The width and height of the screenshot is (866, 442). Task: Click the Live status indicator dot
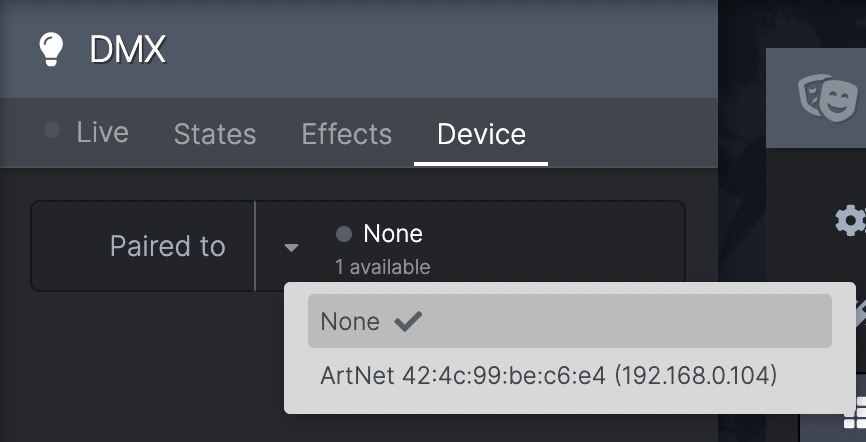[x=52, y=131]
